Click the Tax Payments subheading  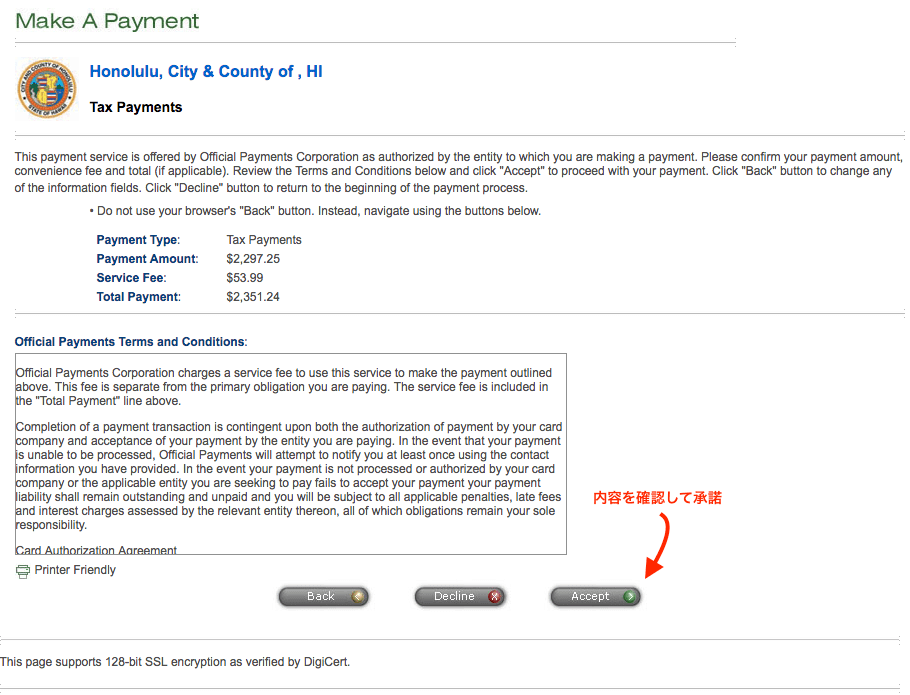tap(136, 107)
